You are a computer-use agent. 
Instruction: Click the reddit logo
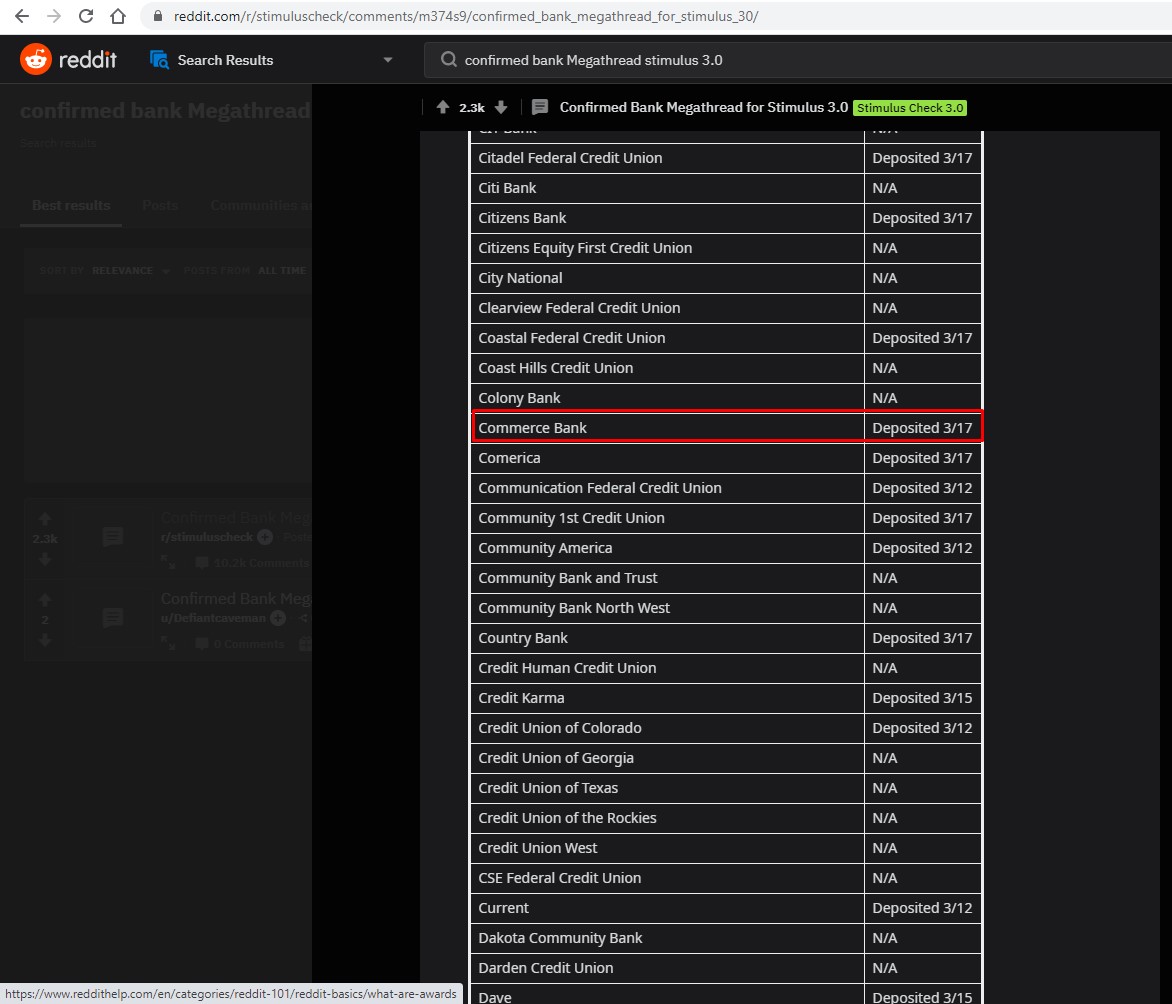tap(68, 59)
